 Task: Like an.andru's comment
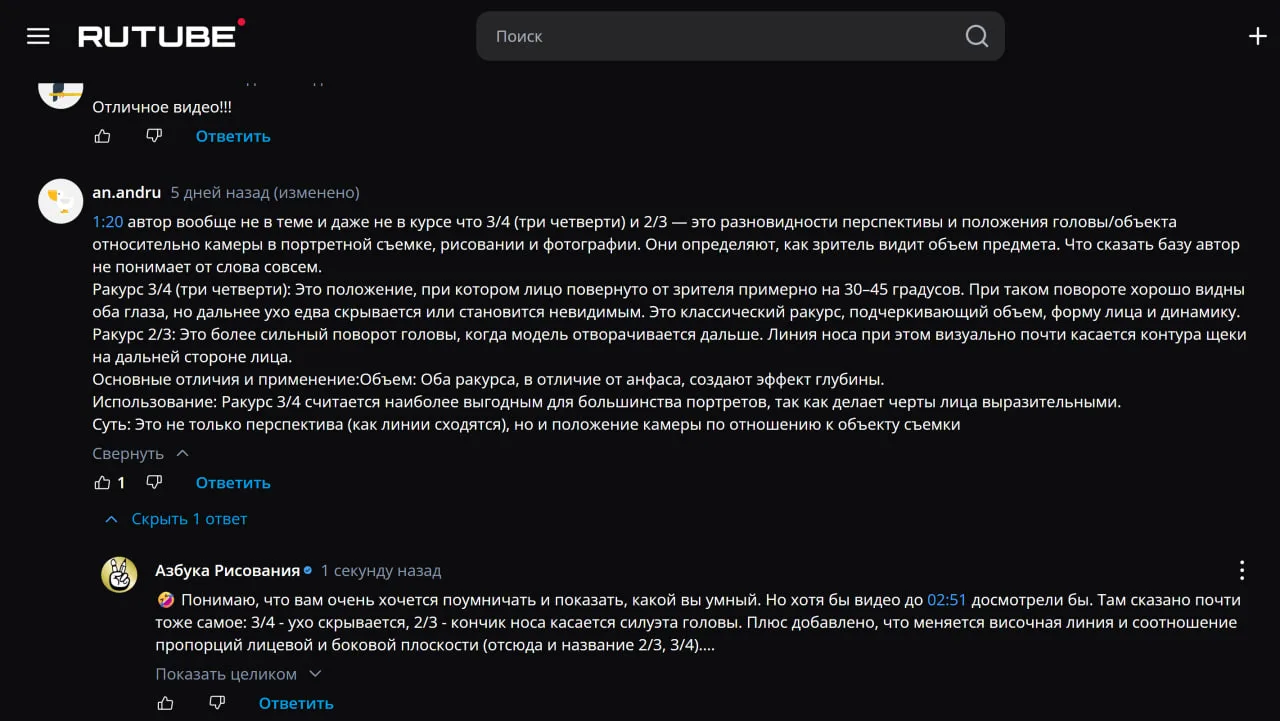tap(102, 483)
